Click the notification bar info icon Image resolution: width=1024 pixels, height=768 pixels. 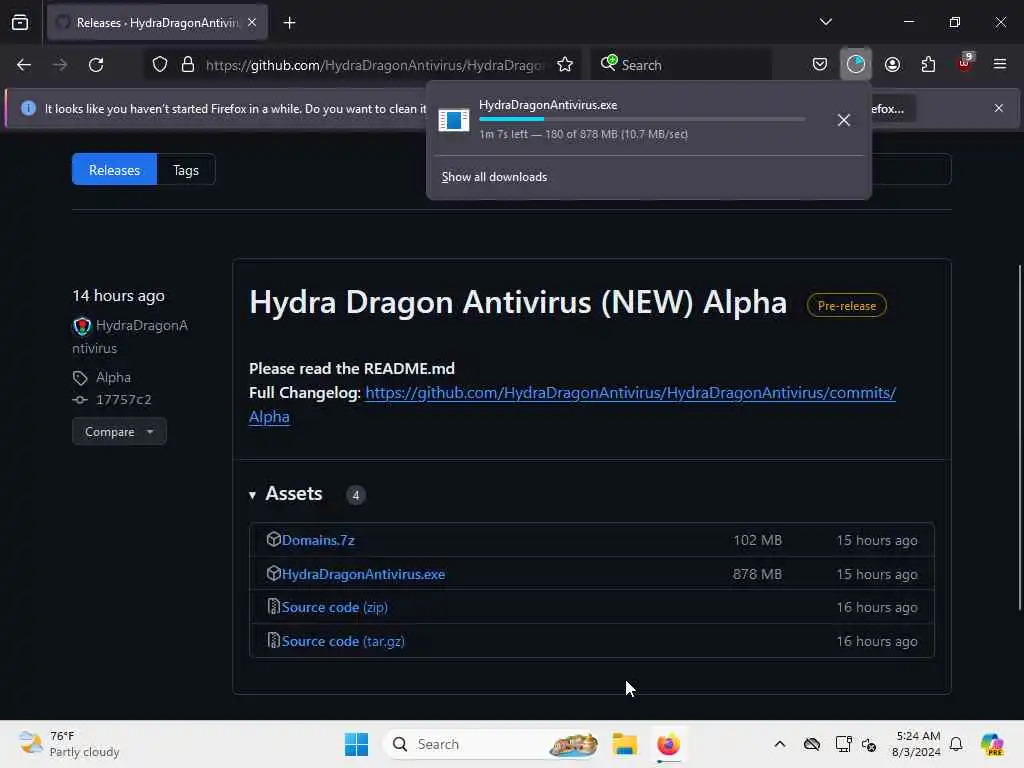(28, 108)
